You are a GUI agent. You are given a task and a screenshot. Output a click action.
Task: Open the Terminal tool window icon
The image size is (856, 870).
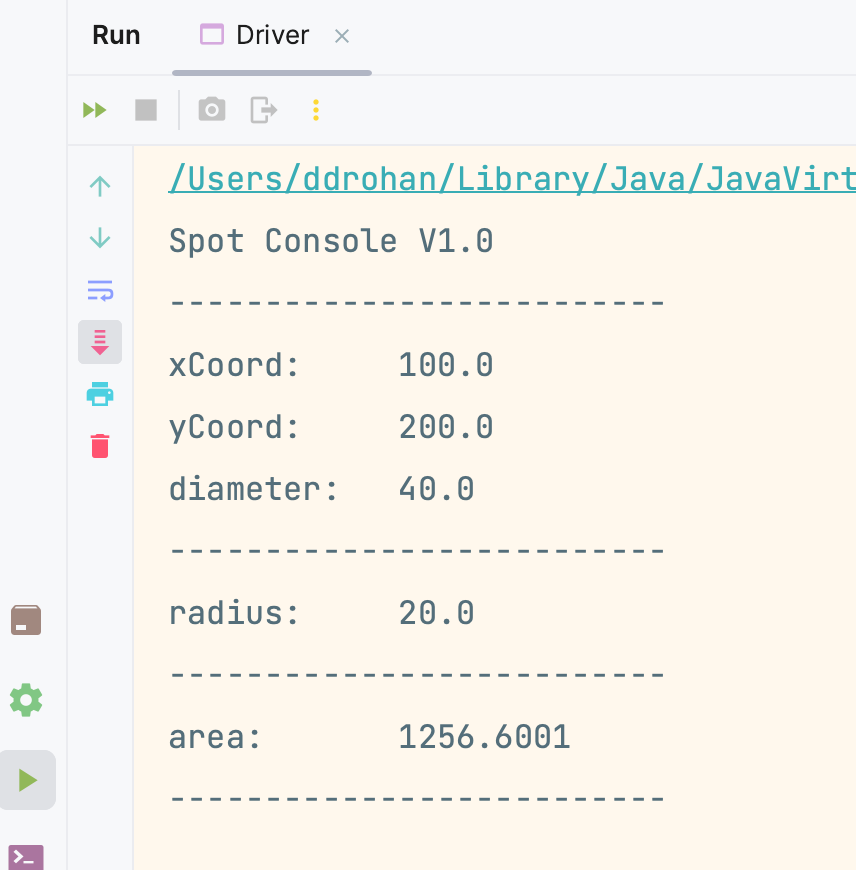tap(26, 857)
